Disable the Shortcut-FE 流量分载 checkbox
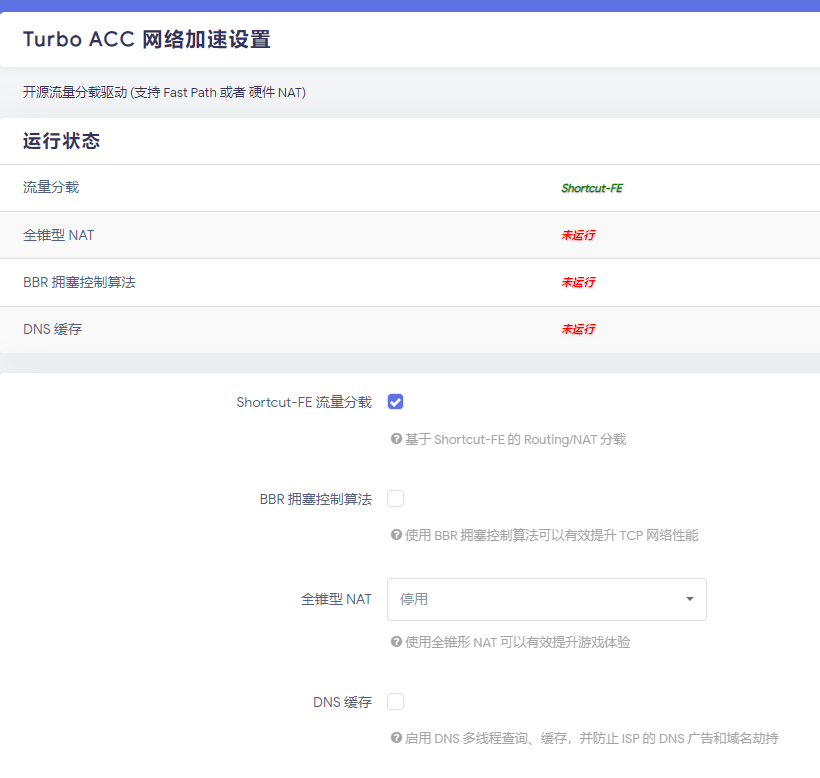820x778 pixels. [395, 401]
